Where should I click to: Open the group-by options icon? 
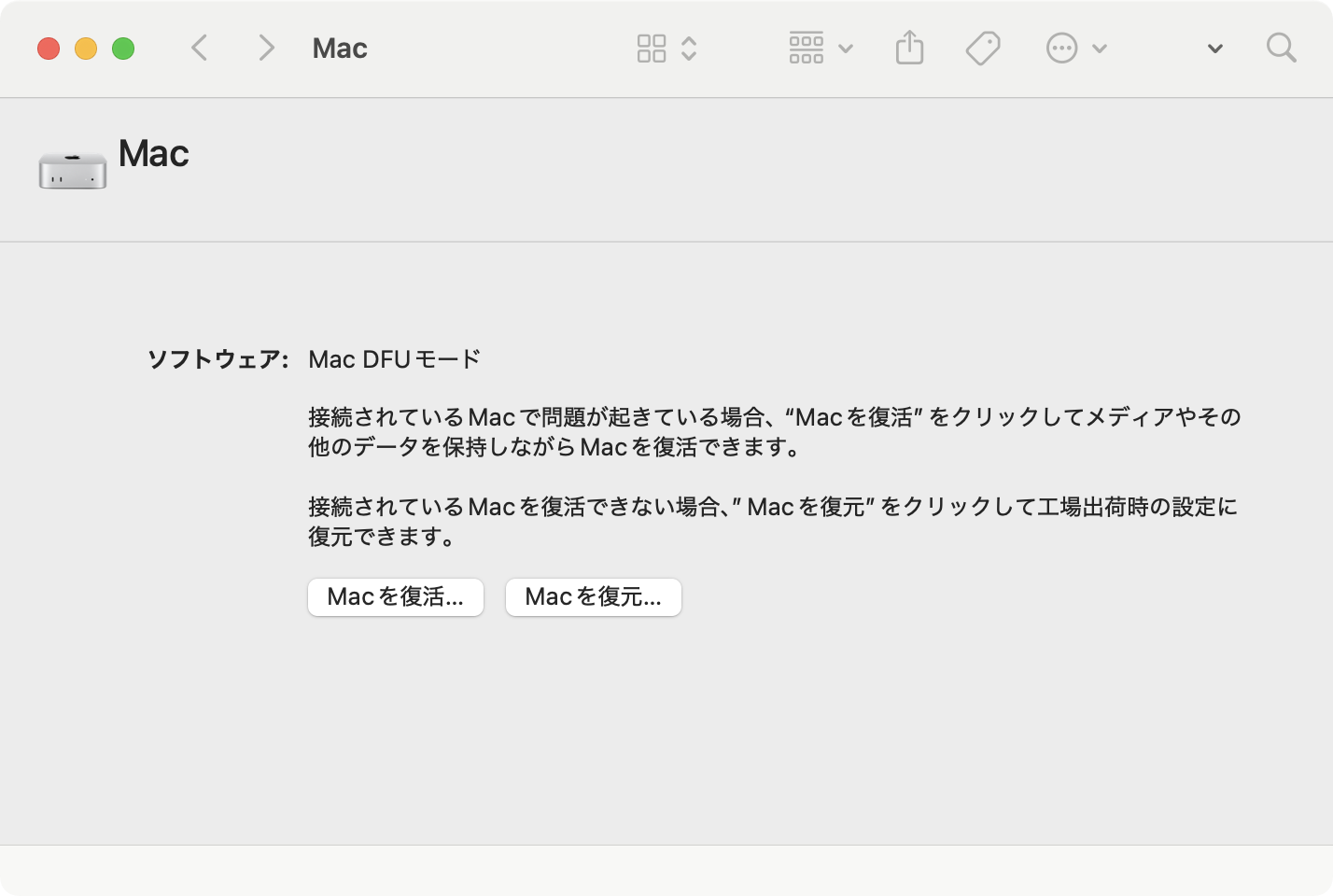(x=807, y=48)
